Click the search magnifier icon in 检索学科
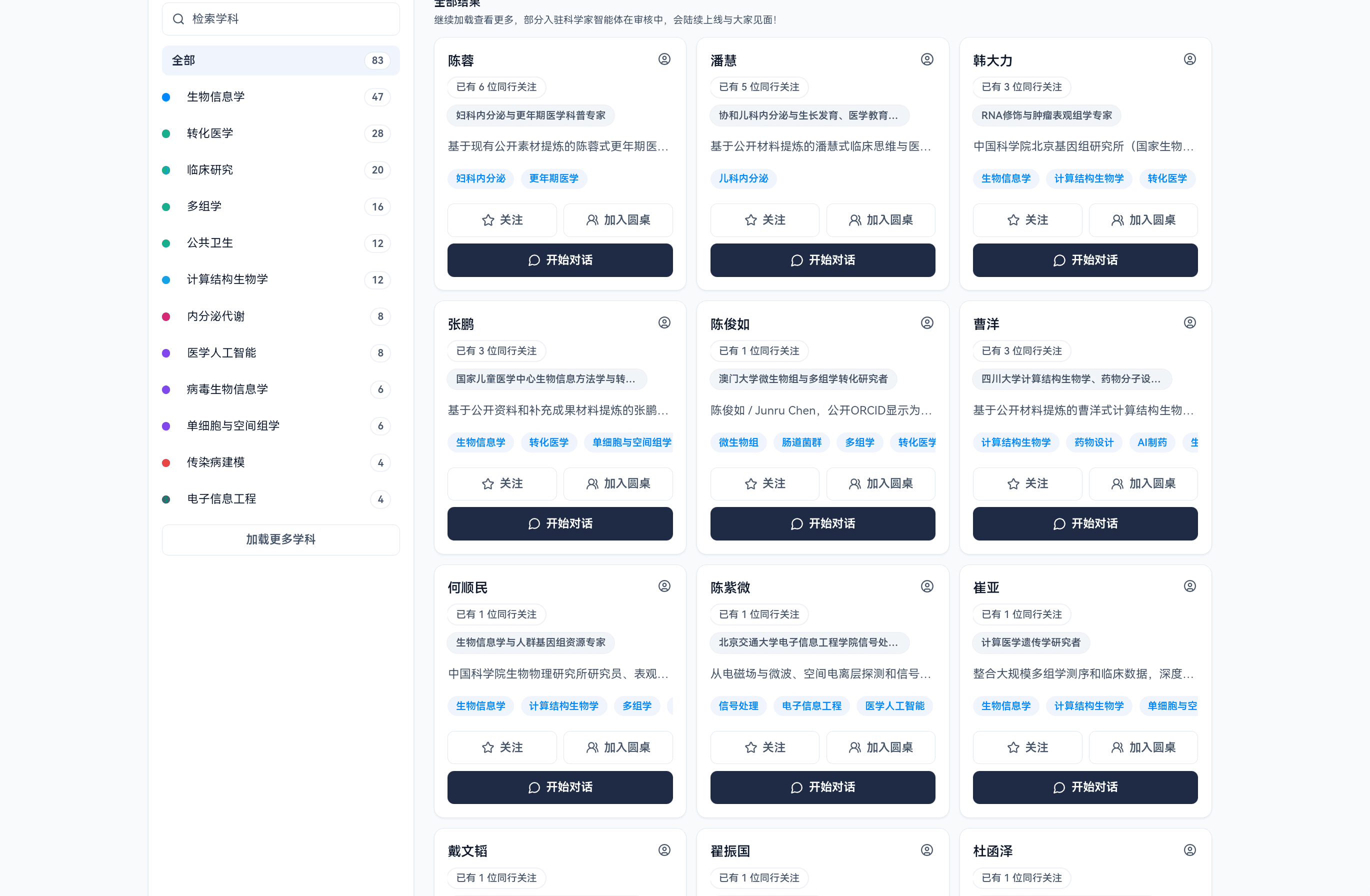 tap(178, 19)
